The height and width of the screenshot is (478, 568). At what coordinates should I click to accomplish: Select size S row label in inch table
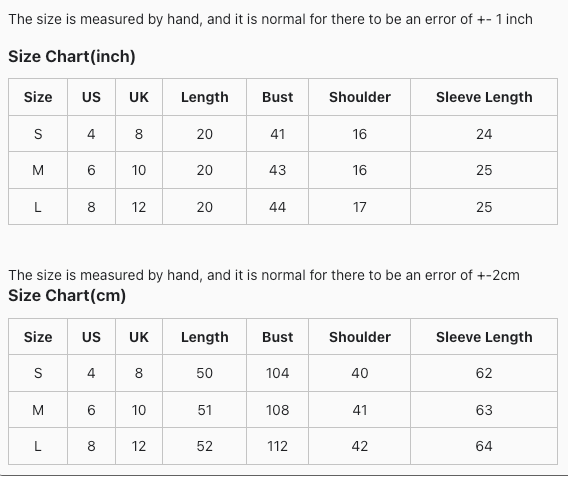pyautogui.click(x=38, y=134)
